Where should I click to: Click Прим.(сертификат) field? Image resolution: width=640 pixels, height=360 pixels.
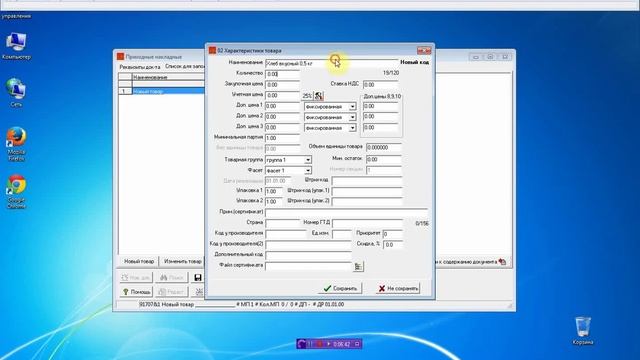tap(347, 213)
